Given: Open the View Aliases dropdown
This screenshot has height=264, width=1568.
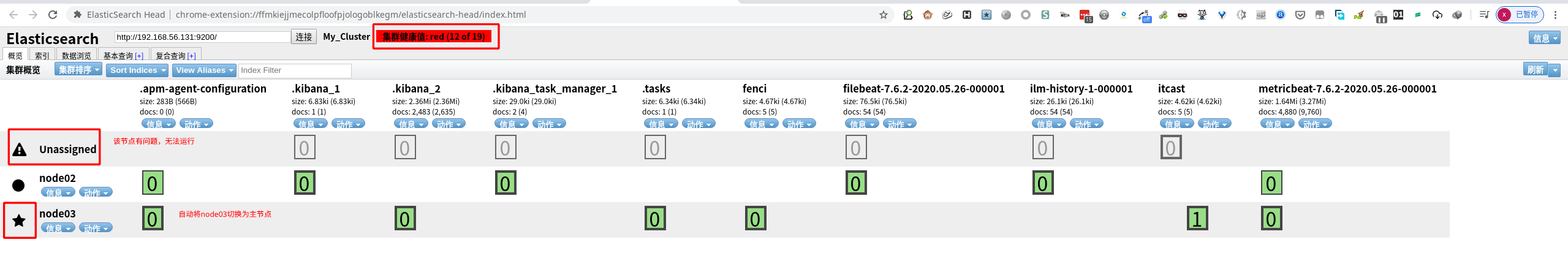Looking at the screenshot, I should (204, 70).
